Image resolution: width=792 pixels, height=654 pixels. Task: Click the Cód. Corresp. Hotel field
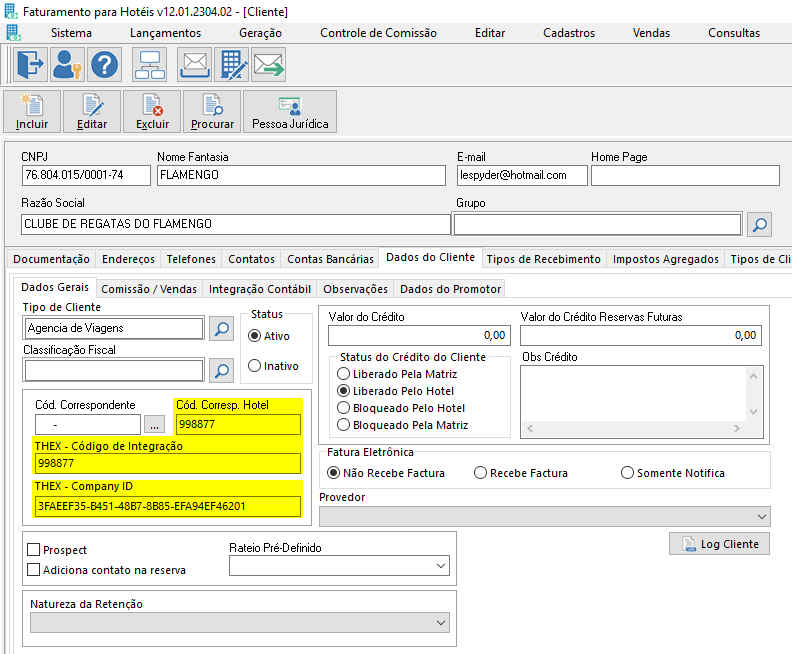tap(238, 424)
